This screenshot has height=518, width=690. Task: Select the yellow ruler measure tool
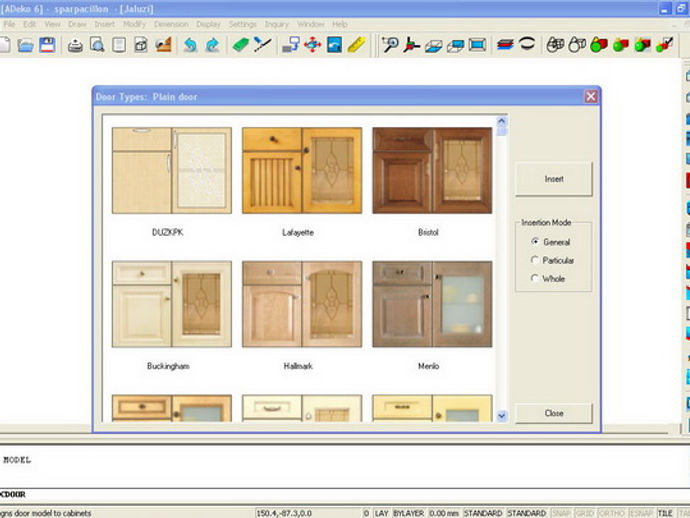click(x=356, y=45)
